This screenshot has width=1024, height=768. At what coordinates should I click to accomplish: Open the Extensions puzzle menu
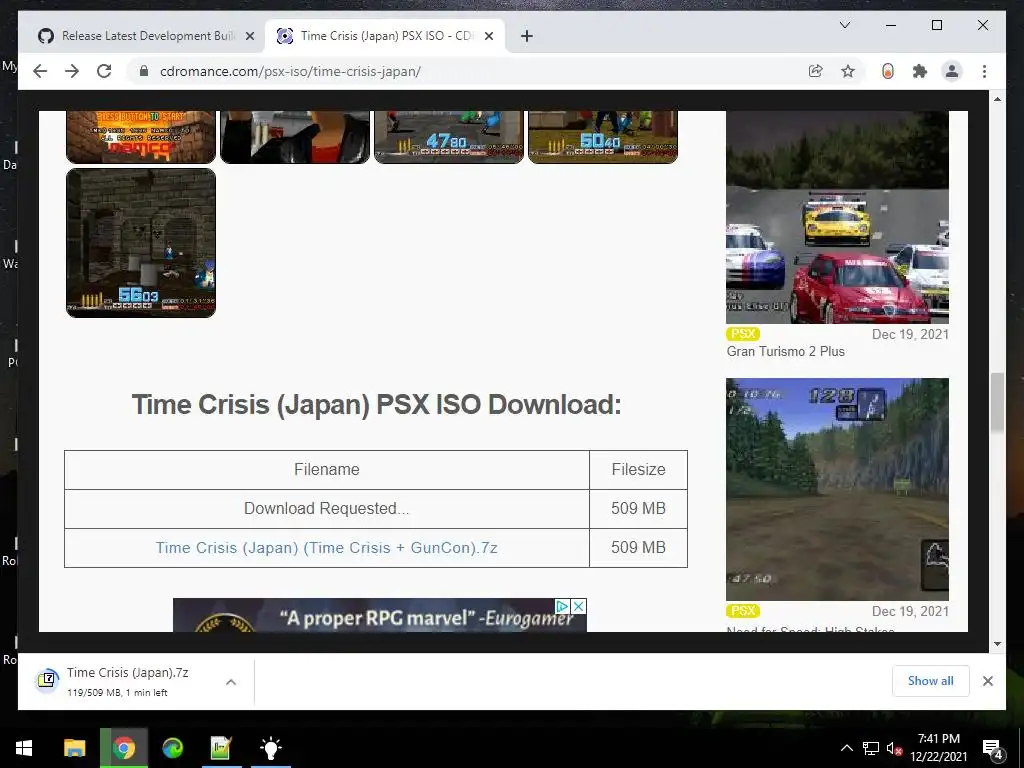click(920, 71)
